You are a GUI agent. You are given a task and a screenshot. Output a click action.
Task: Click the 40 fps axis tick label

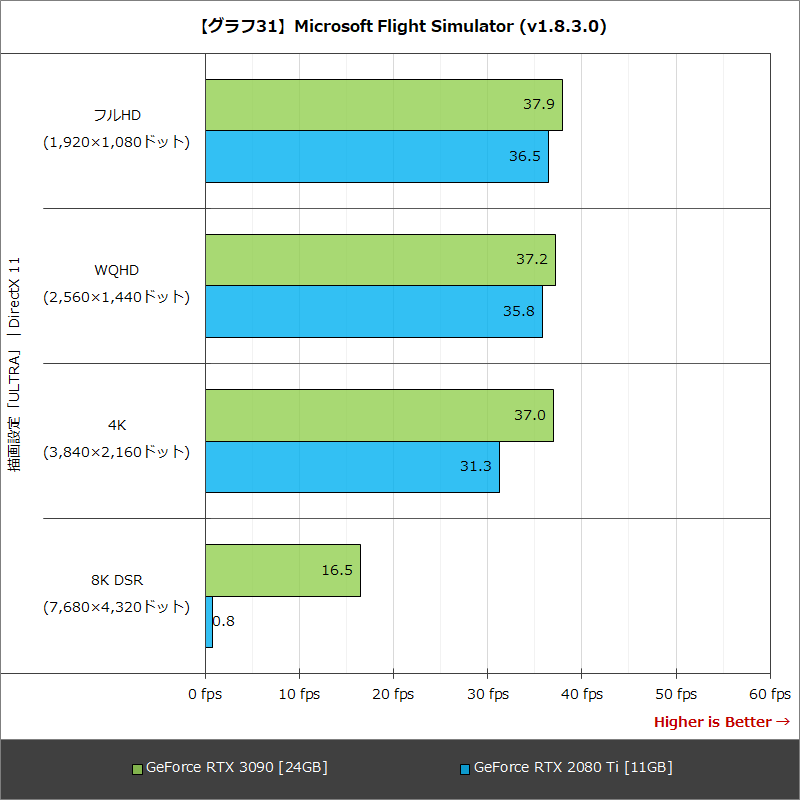click(582, 694)
